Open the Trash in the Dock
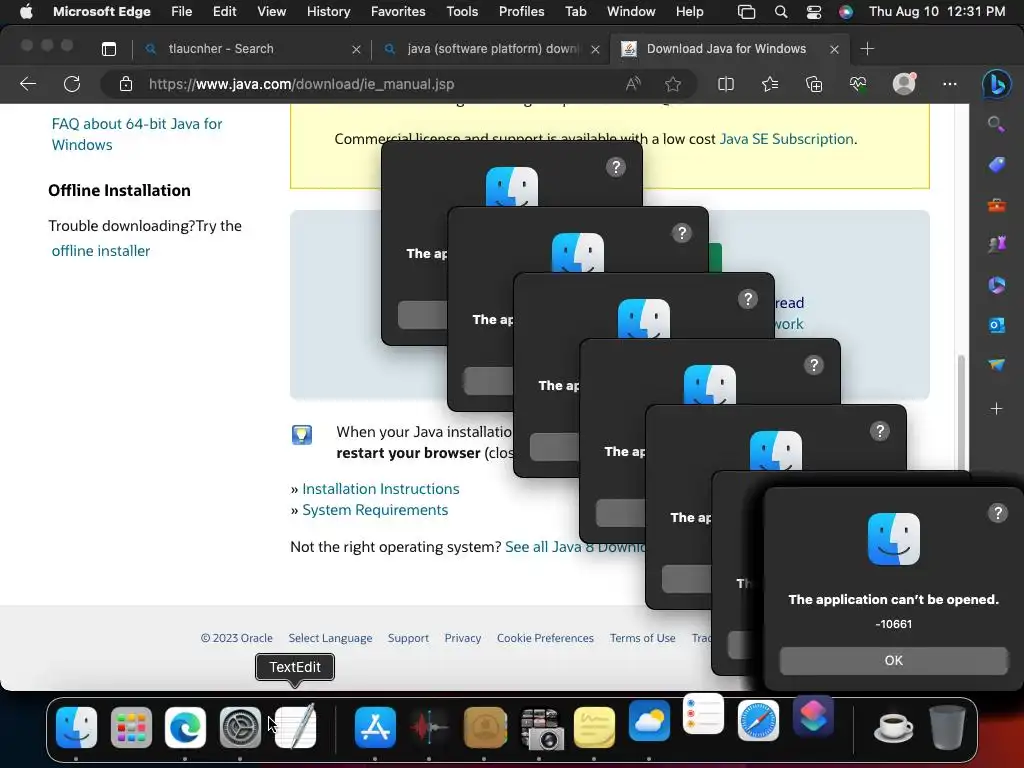Viewport: 1024px width, 768px height. coord(947,727)
